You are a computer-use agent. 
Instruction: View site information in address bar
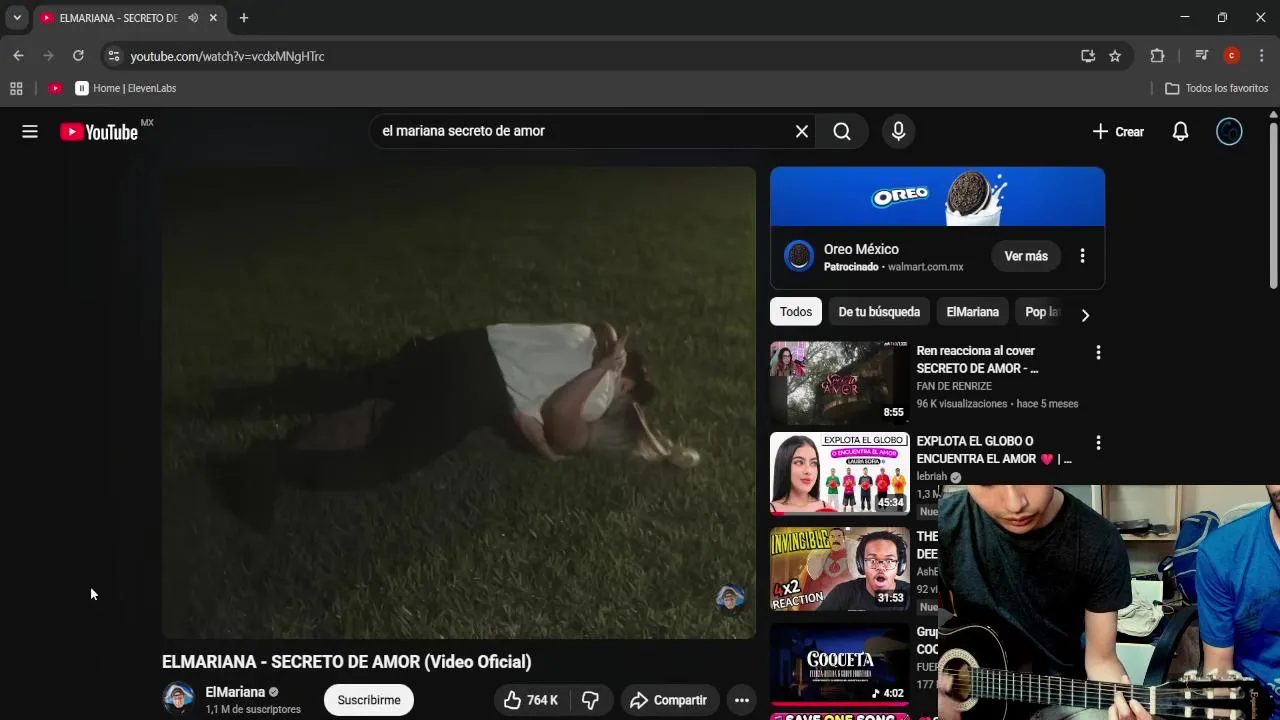tap(113, 56)
